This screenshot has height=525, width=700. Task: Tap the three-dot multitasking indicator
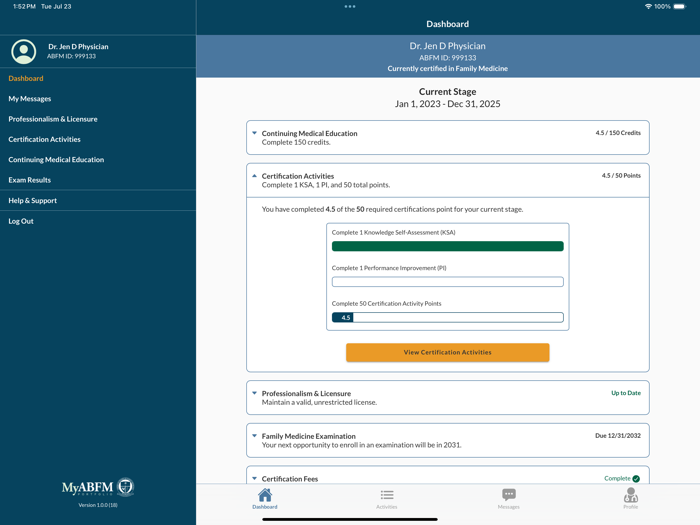pos(350,6)
